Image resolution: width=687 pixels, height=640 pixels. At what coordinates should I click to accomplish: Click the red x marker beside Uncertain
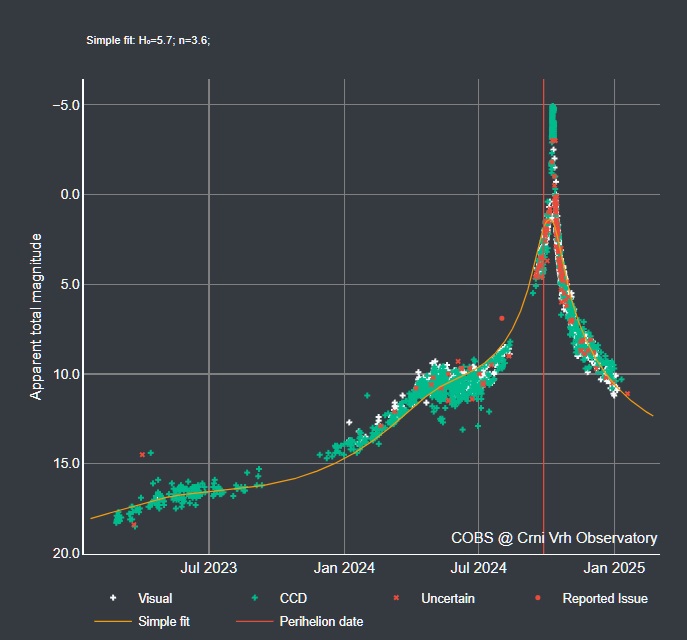(396, 598)
